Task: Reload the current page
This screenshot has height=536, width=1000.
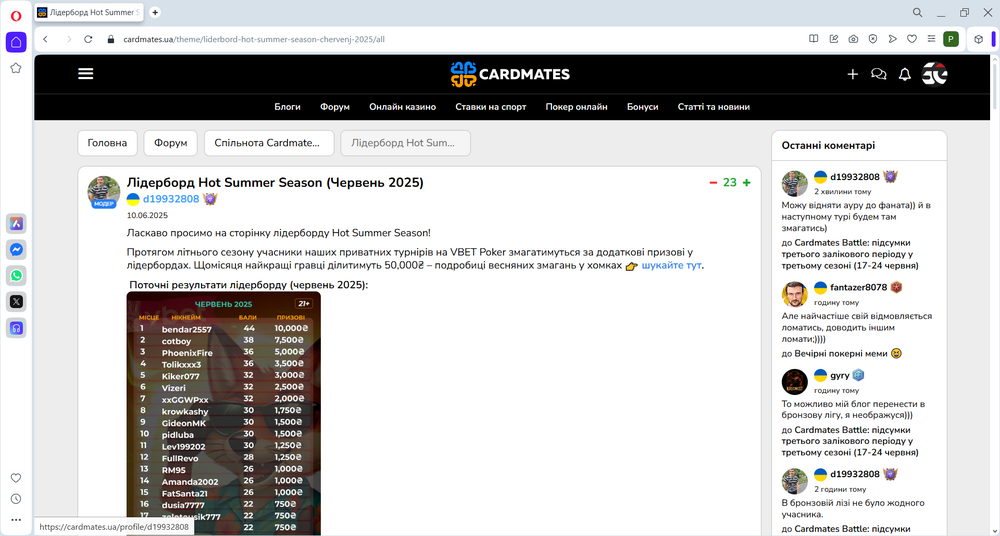Action: (x=89, y=39)
